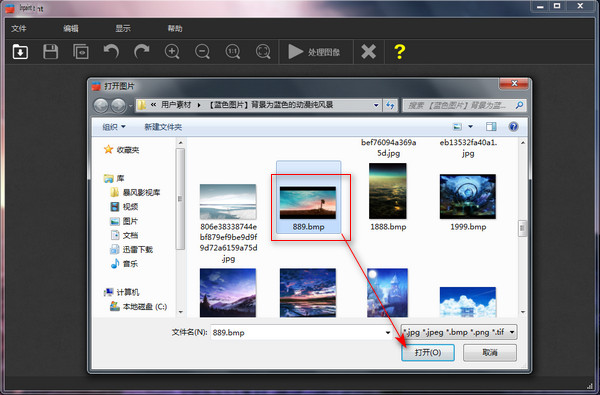The height and width of the screenshot is (395, 600).
Task: Go back in the open dialog
Action: tap(101, 106)
